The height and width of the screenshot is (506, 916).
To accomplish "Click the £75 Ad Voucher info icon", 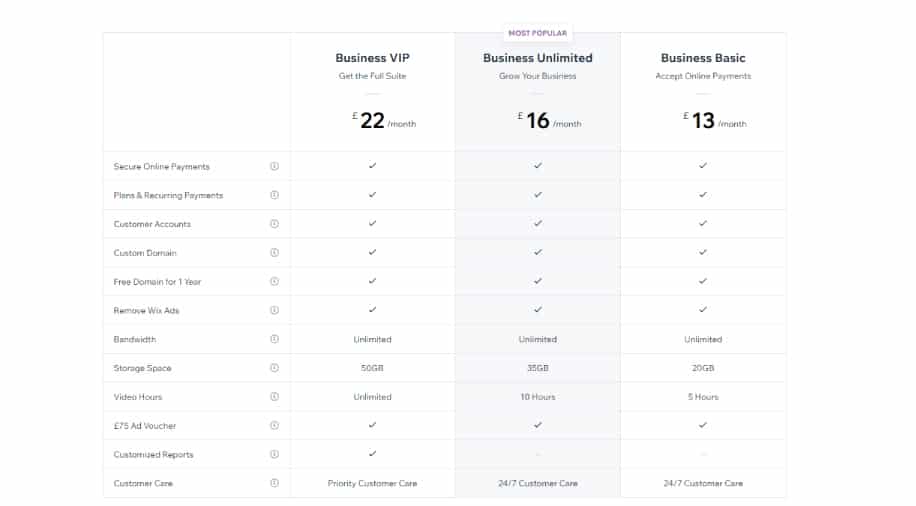I will coord(274,425).
